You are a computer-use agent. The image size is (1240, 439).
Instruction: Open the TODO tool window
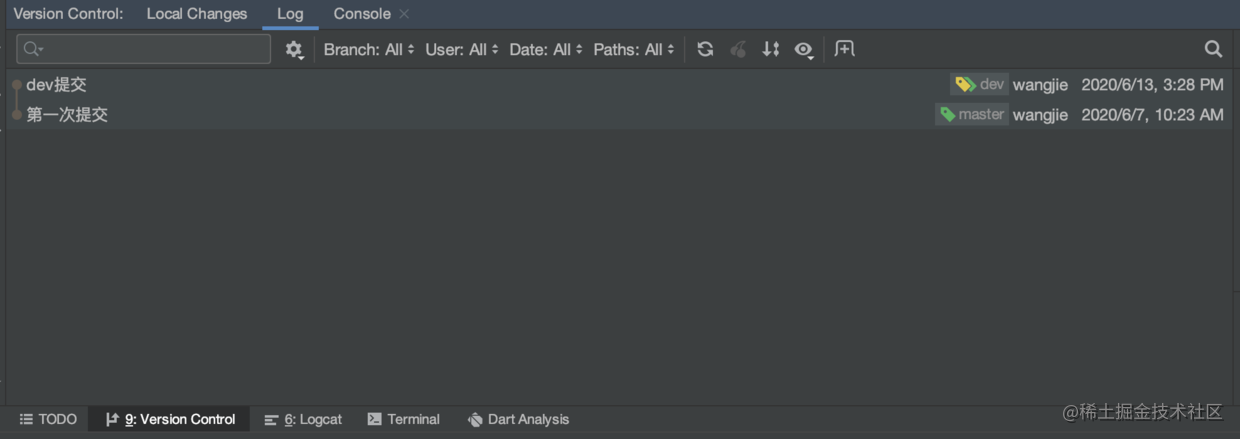48,419
